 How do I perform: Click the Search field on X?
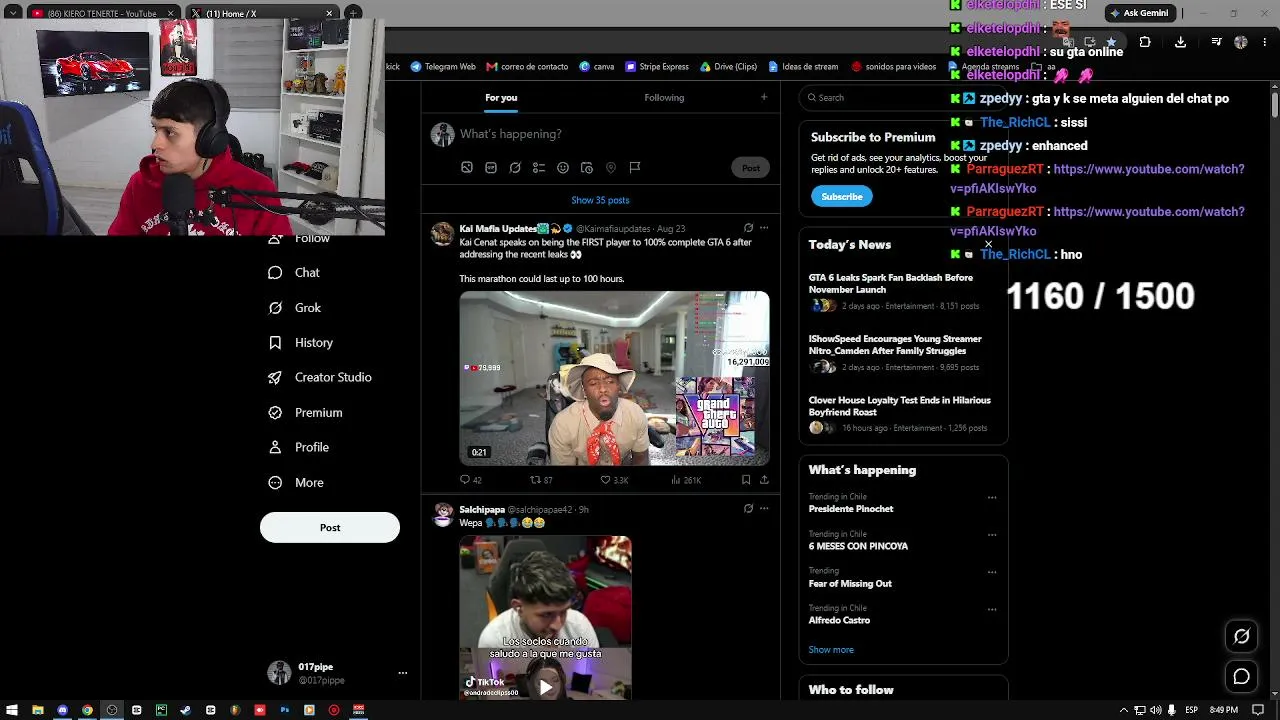click(x=904, y=97)
